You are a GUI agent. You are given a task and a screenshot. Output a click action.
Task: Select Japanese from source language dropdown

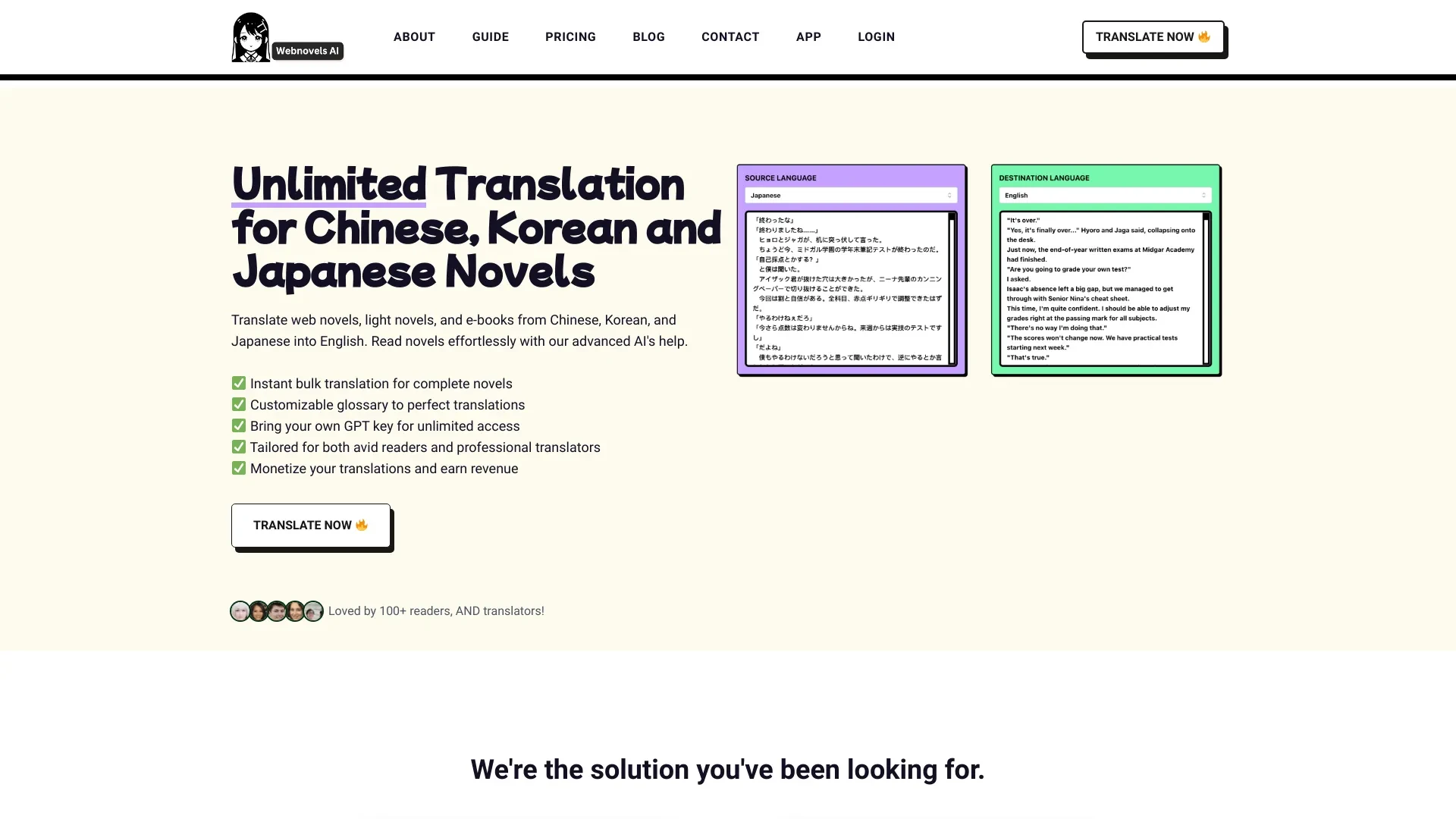pos(851,195)
